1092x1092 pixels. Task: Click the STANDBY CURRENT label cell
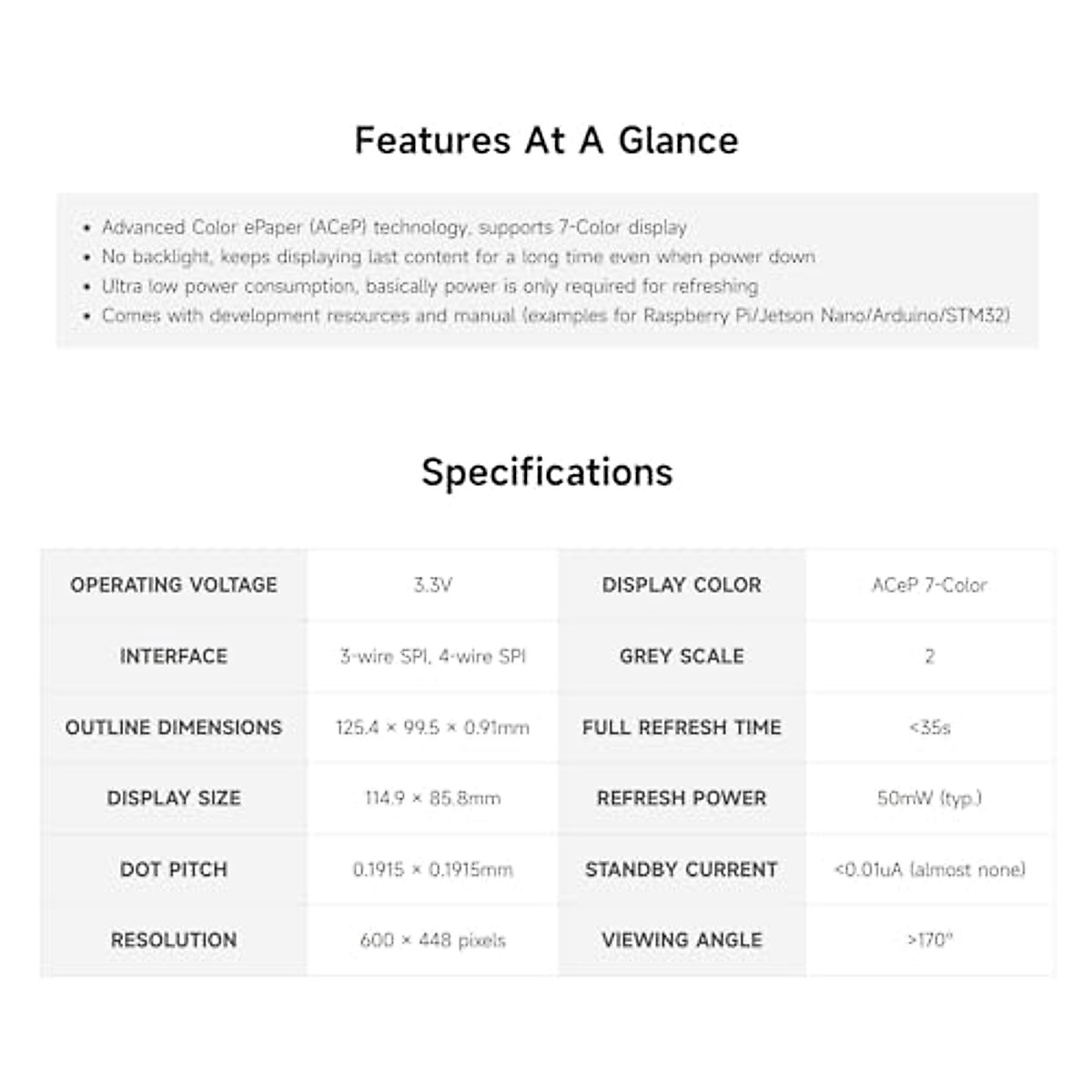coord(682,869)
